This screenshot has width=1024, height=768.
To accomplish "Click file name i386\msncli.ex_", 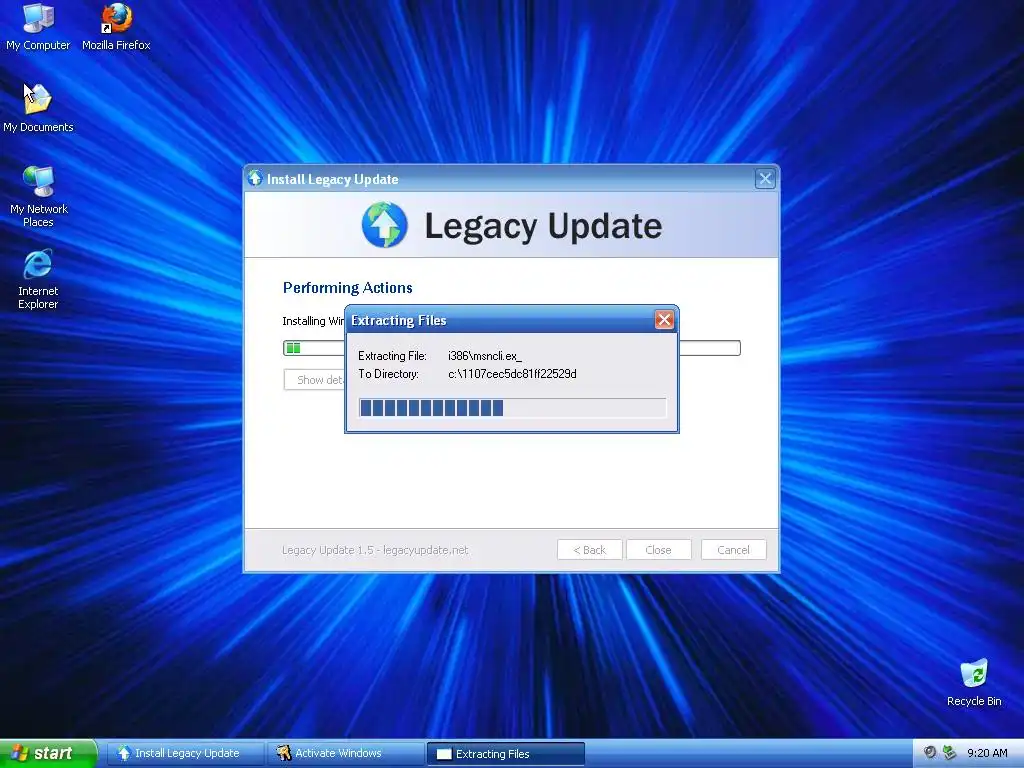I will tap(485, 356).
